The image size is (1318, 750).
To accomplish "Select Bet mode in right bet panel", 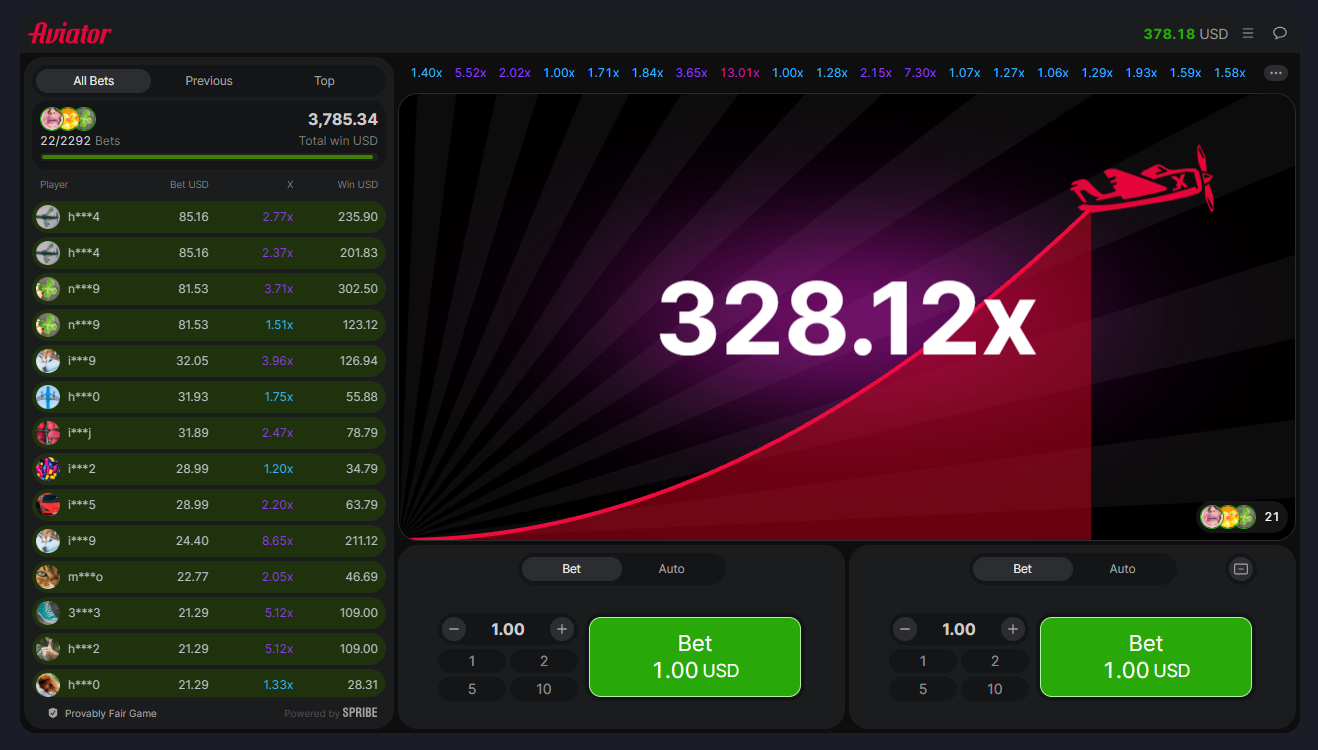I will point(1022,569).
